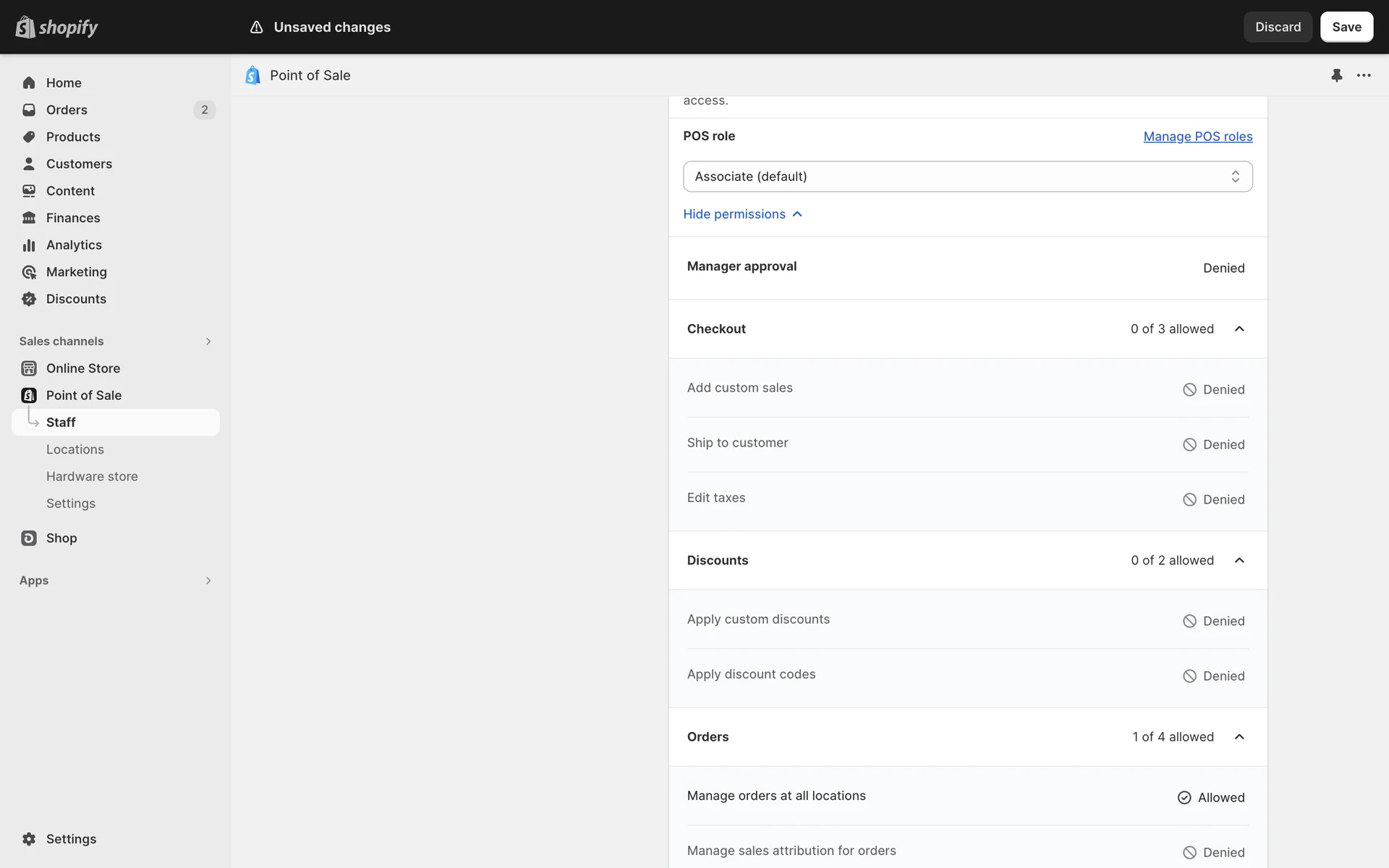1389x868 pixels.
Task: Click the Orders inbox icon in sidebar
Action: tap(29, 110)
